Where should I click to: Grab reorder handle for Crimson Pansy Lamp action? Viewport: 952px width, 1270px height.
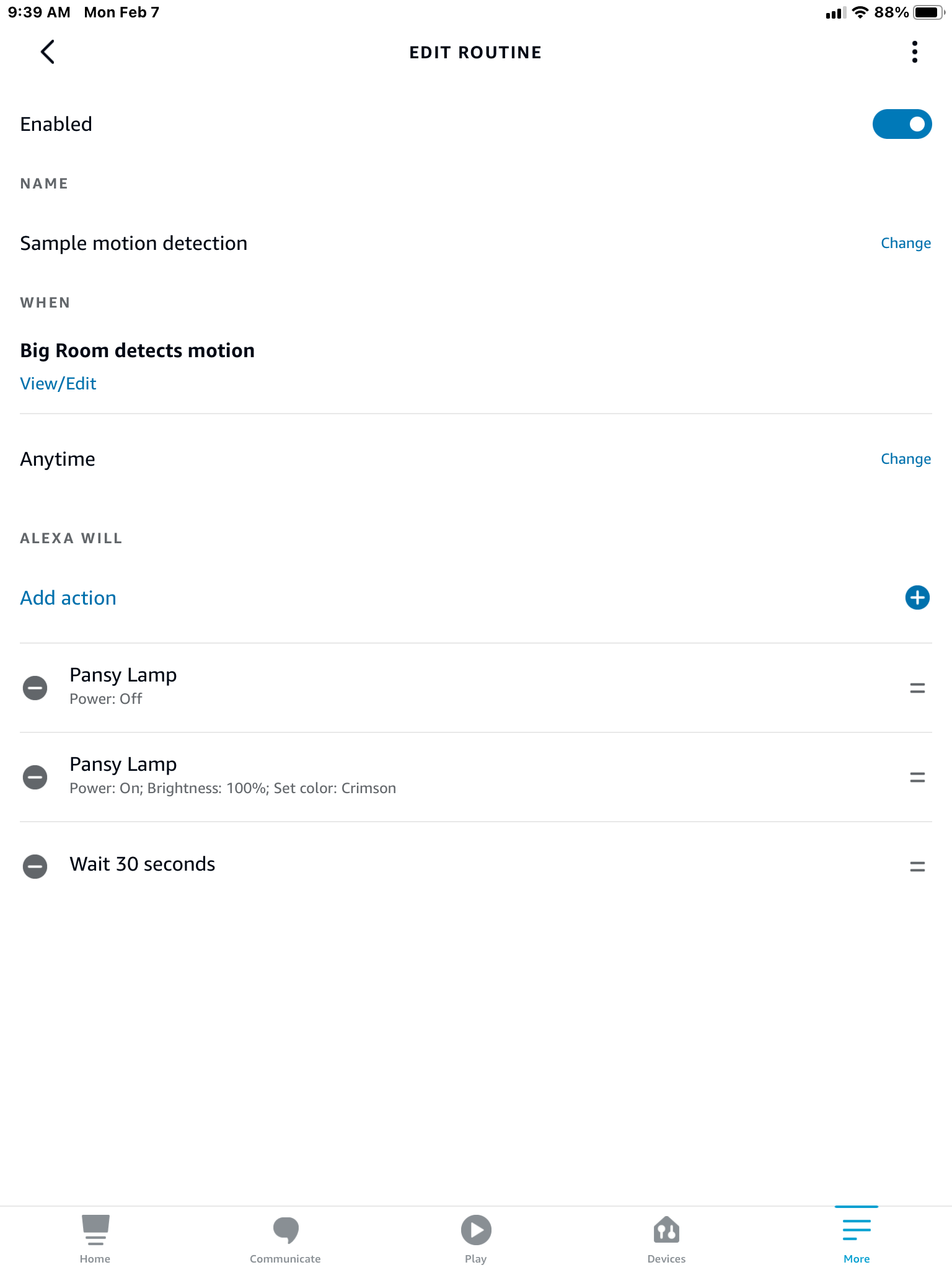coord(917,777)
